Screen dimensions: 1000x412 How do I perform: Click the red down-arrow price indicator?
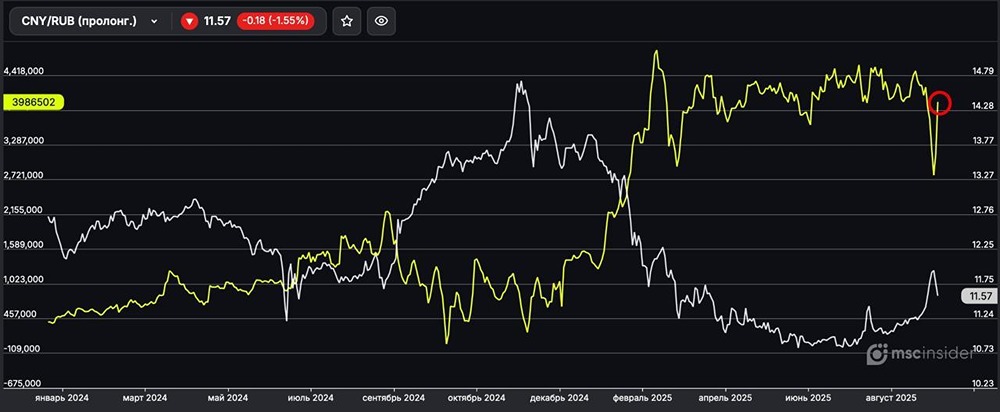pyautogui.click(x=189, y=21)
